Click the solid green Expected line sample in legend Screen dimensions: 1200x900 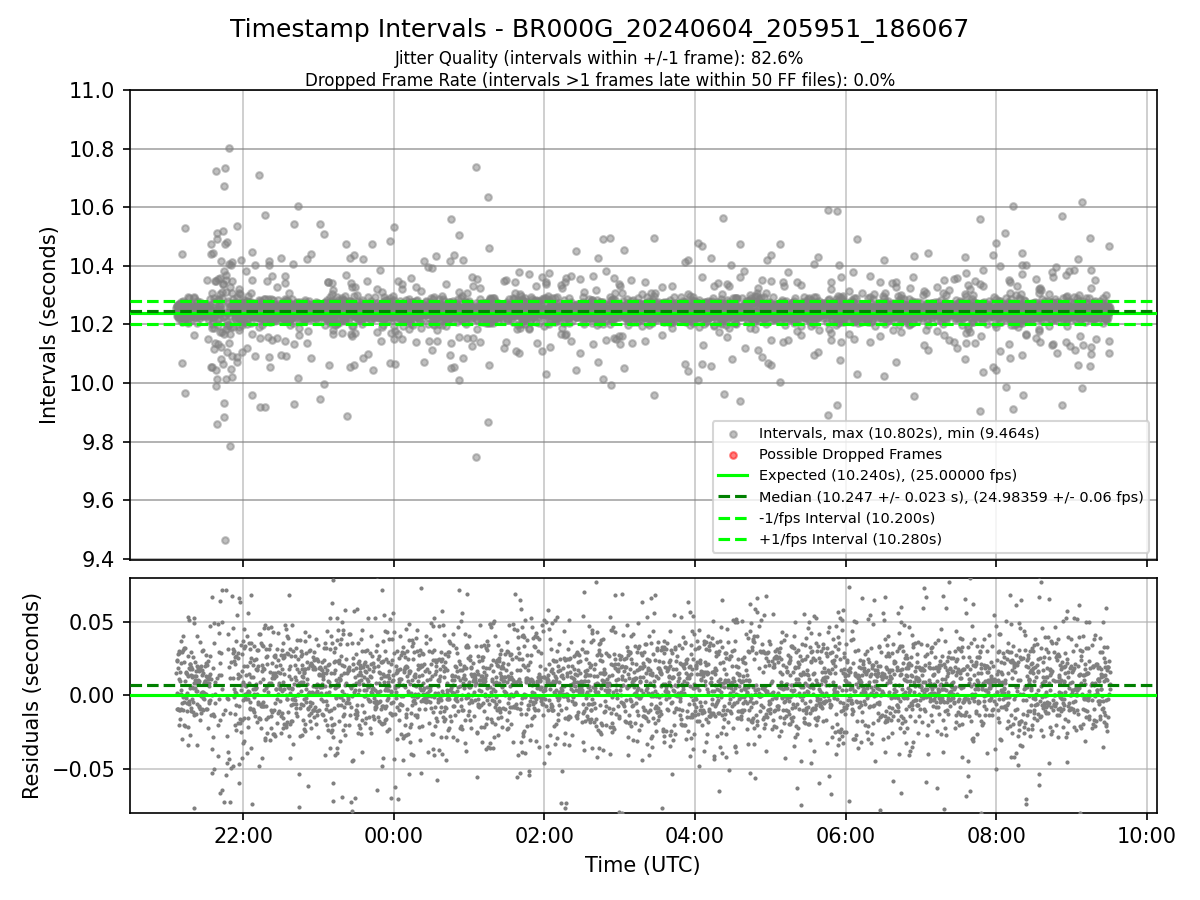pos(735,476)
